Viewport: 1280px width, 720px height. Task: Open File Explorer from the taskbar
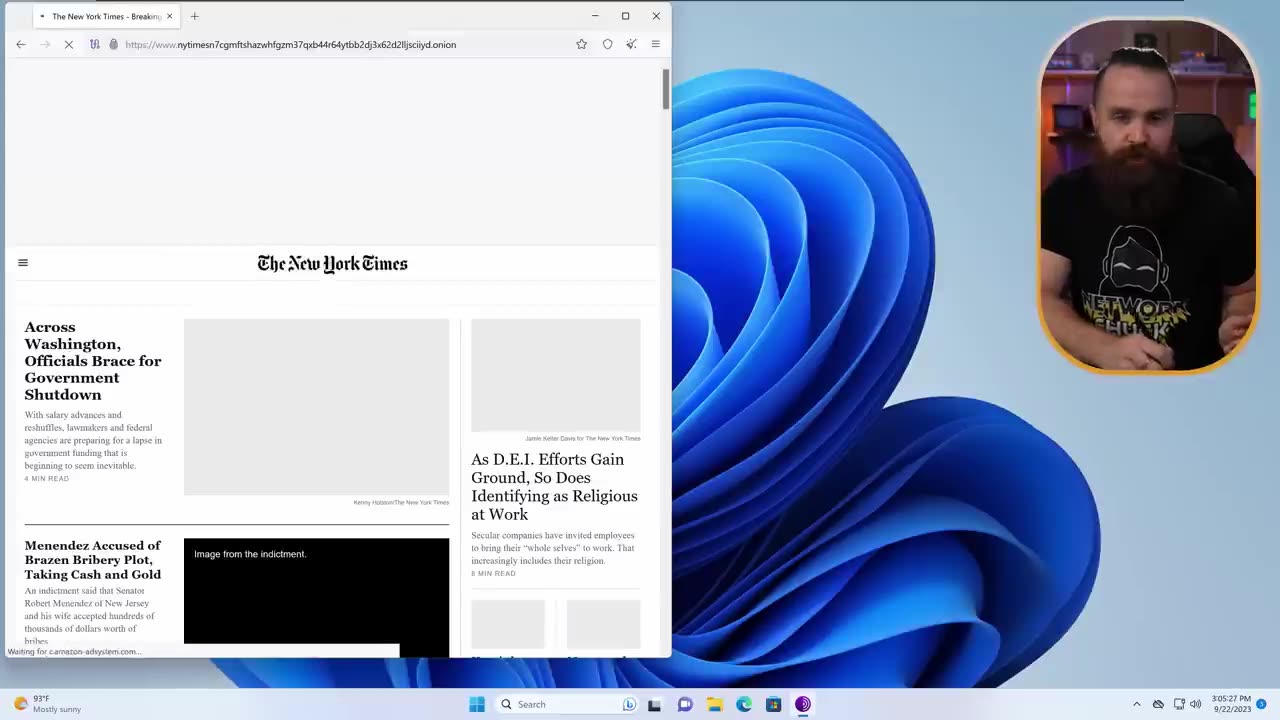pos(714,704)
